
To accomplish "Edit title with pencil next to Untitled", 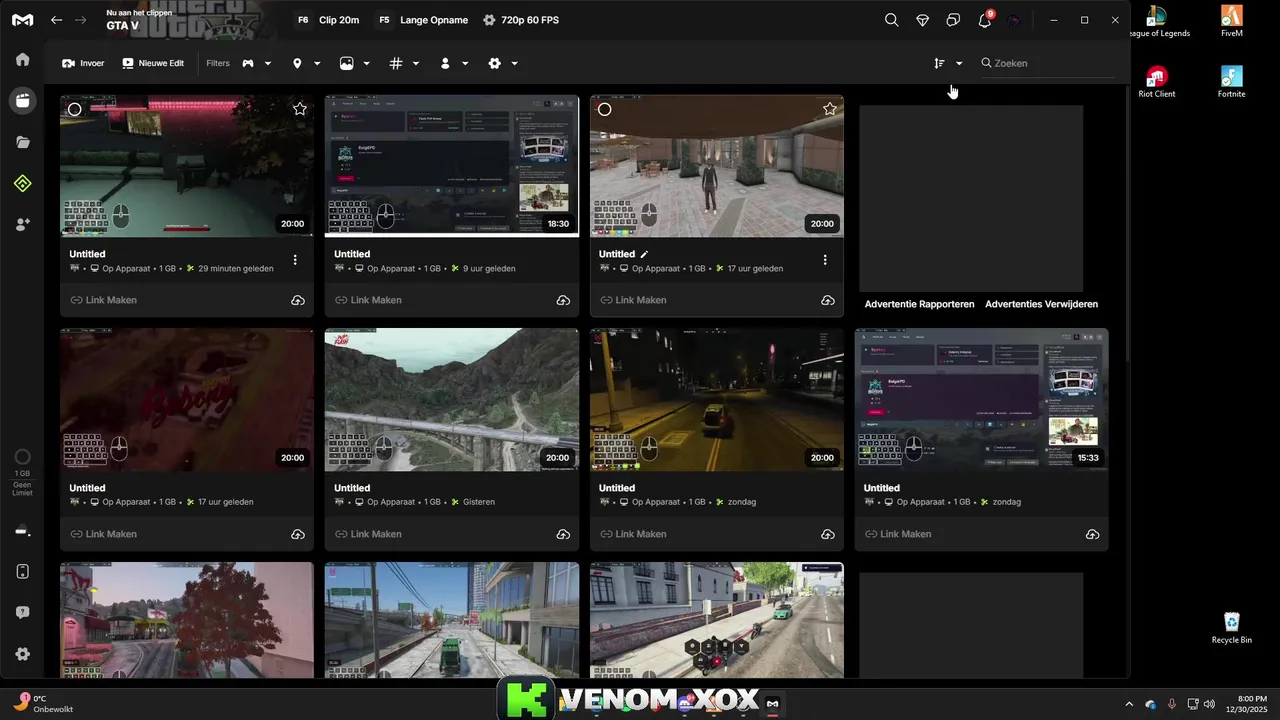I will (x=644, y=254).
